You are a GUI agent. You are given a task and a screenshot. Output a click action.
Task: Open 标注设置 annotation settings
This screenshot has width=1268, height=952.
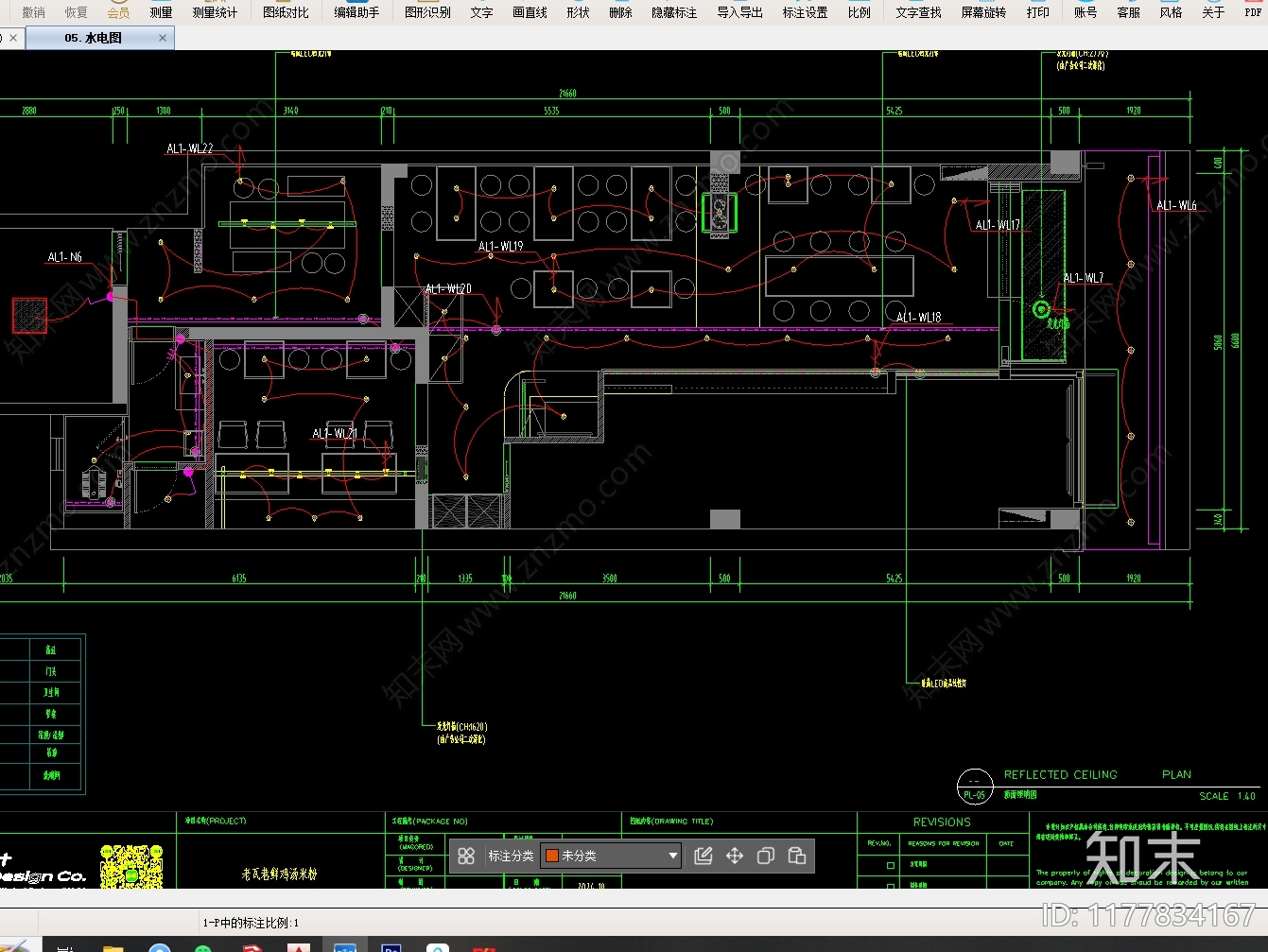[x=805, y=12]
